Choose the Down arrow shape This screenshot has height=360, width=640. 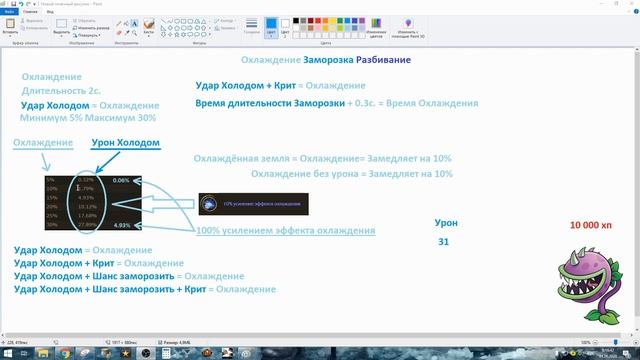pyautogui.click(x=163, y=34)
